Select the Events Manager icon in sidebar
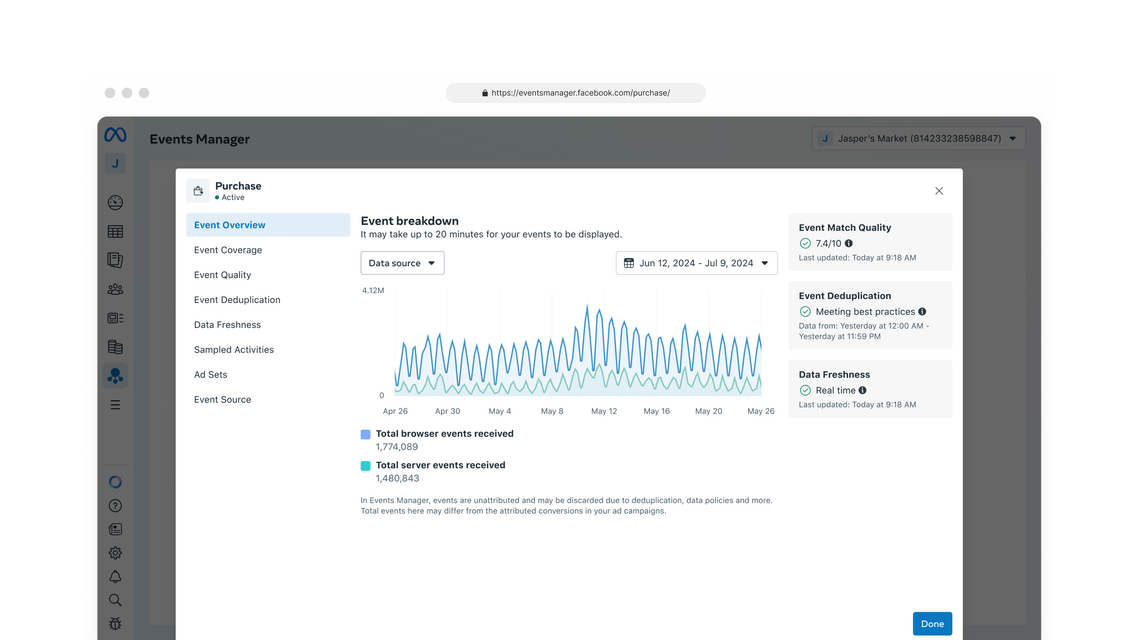The width and height of the screenshot is (1138, 640). coord(115,376)
